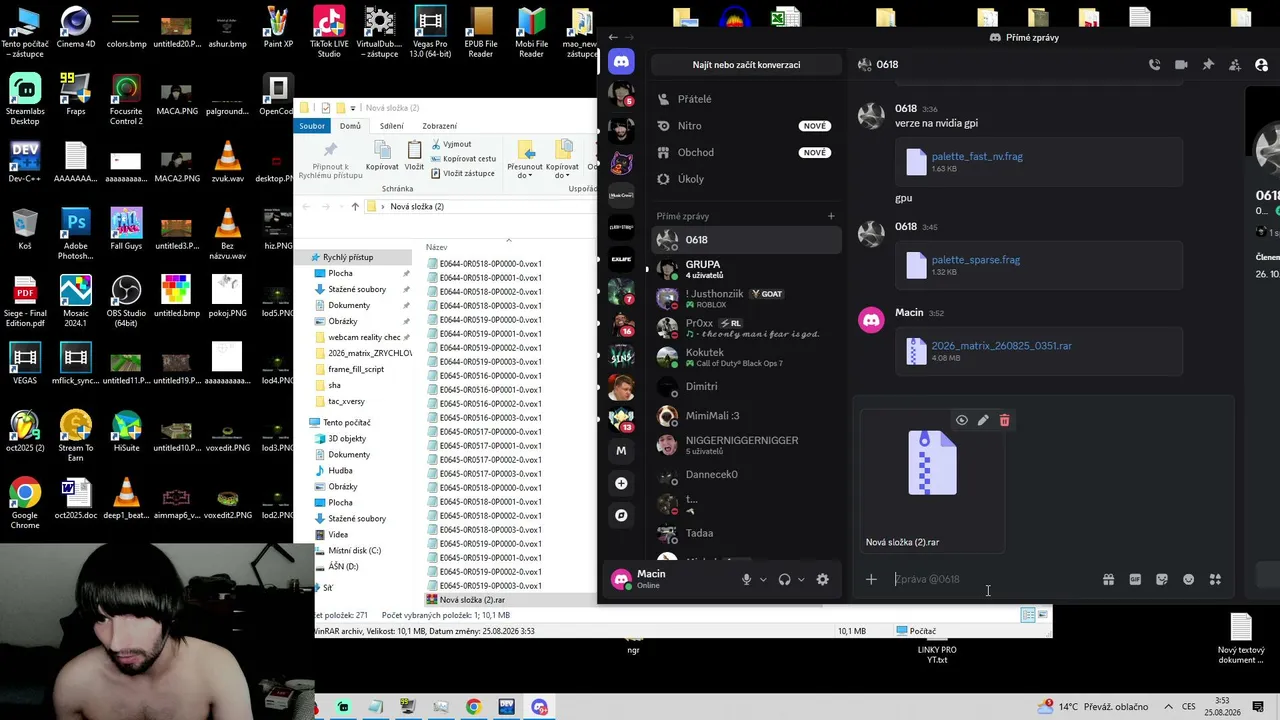Open the Kokutek direct message

(746, 357)
